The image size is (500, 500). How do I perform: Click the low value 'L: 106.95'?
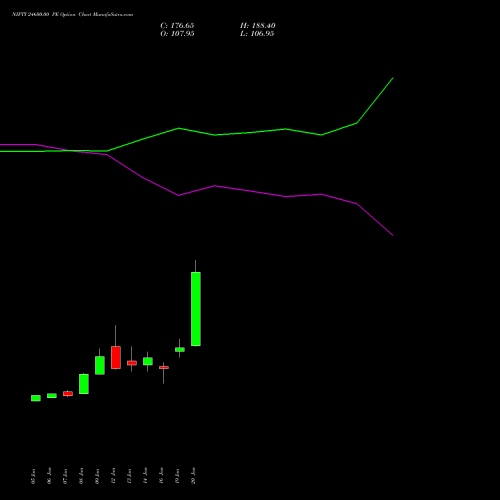[x=257, y=33]
